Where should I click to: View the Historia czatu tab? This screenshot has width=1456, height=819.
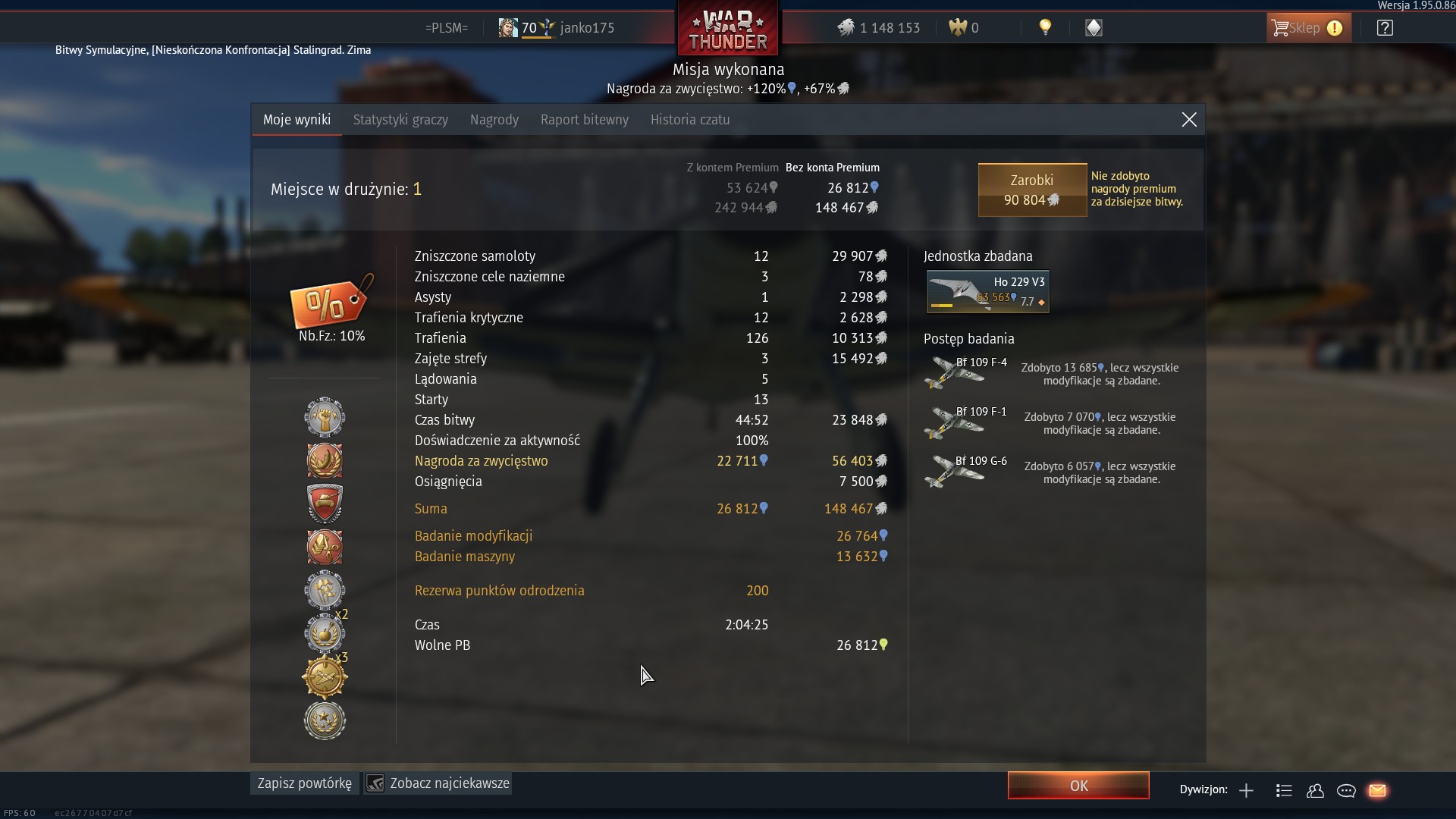[690, 120]
